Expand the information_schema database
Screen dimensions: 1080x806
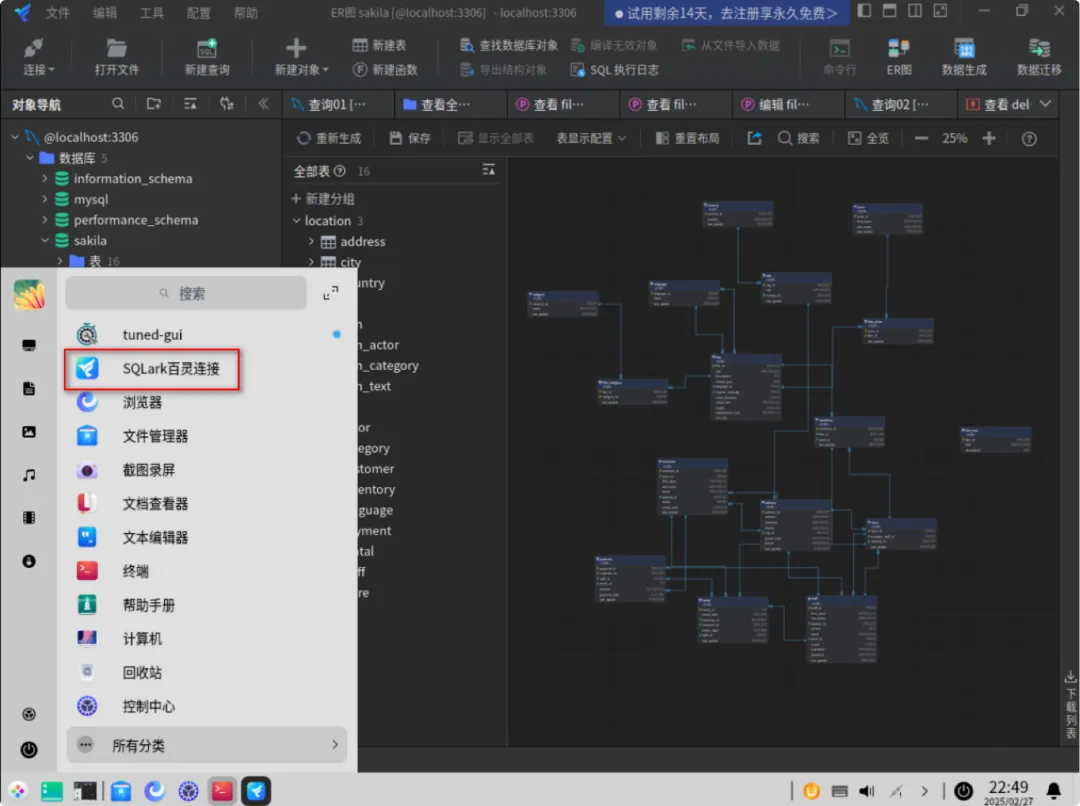pos(45,178)
